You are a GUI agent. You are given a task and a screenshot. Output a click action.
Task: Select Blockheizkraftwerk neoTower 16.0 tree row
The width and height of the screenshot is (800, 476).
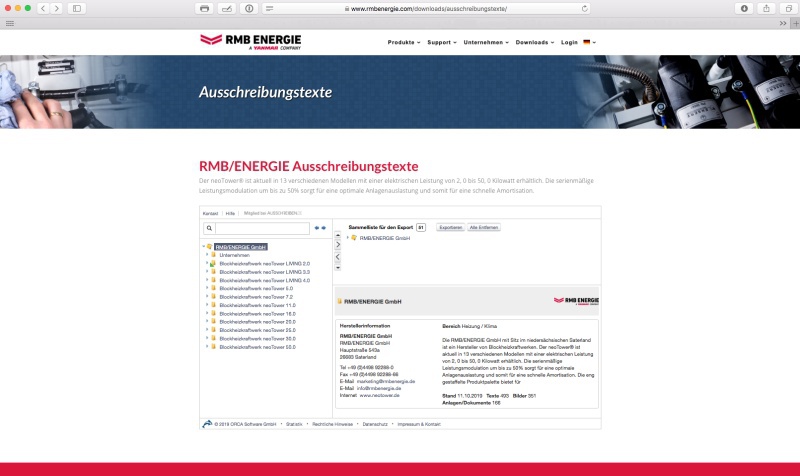257,314
